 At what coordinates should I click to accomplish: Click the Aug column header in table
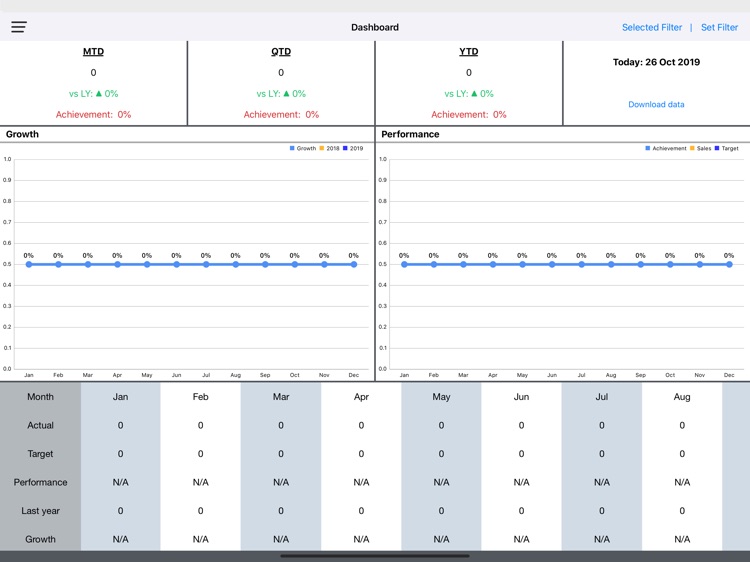point(682,397)
